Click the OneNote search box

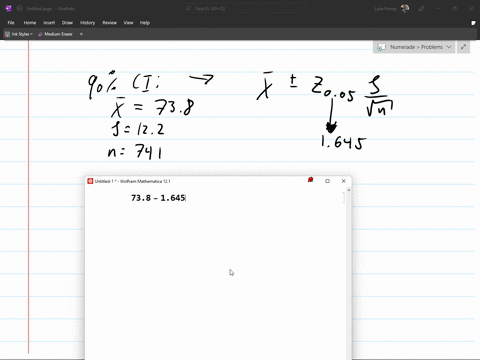[243, 8]
